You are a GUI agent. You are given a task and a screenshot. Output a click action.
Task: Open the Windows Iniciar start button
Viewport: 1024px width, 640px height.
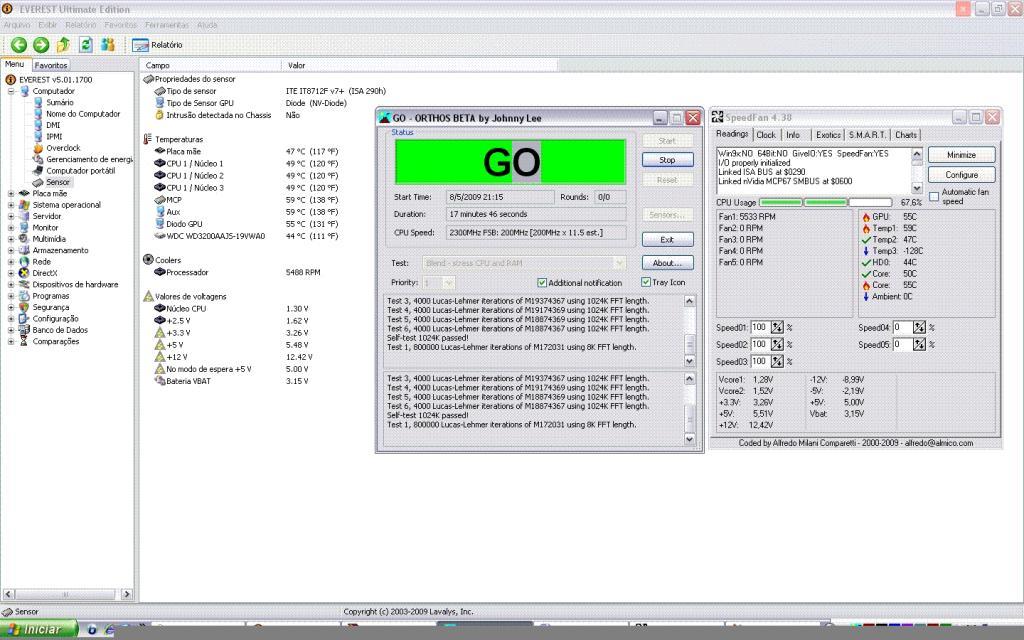click(39, 630)
